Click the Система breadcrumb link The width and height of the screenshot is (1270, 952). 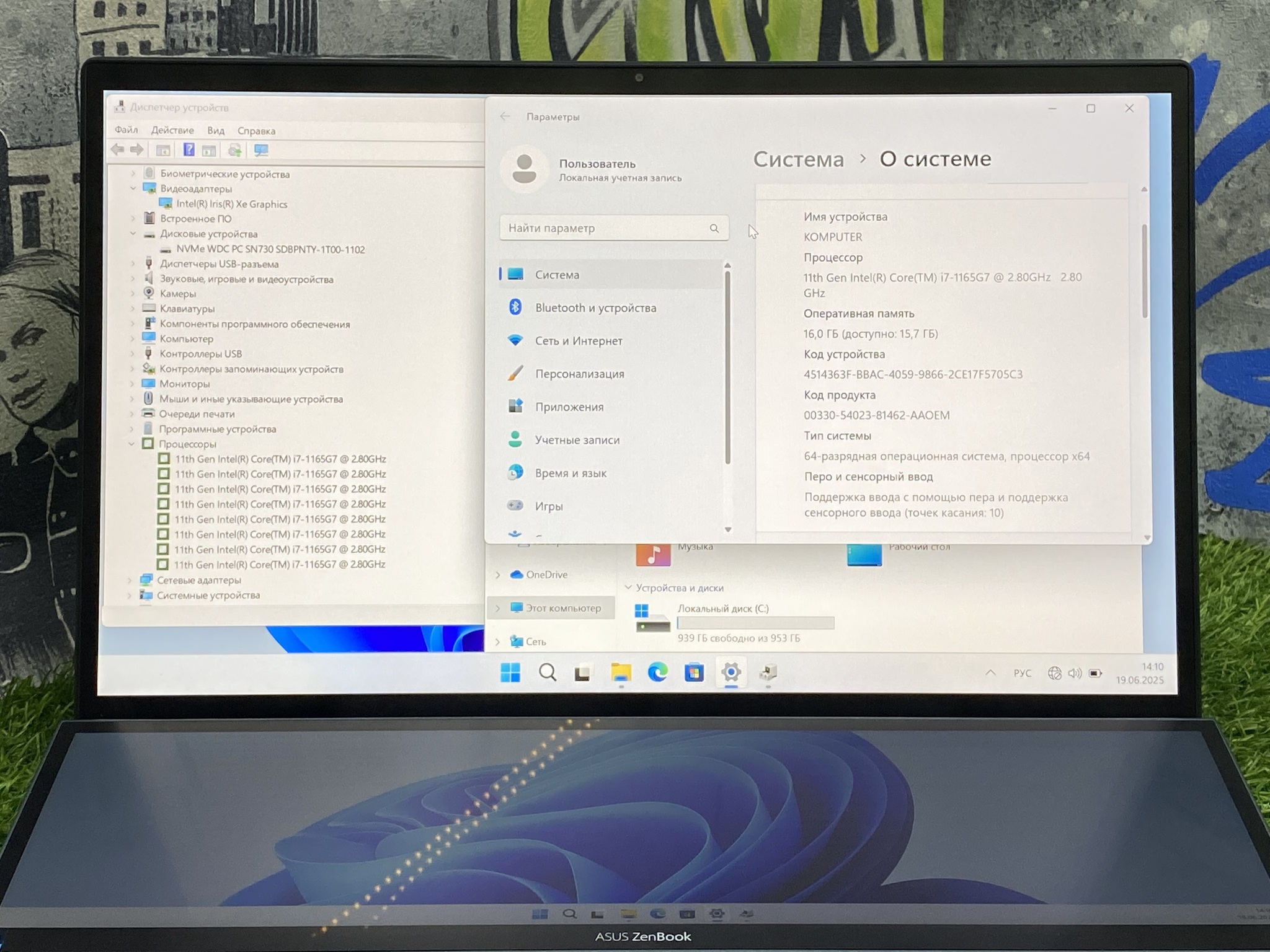[798, 159]
